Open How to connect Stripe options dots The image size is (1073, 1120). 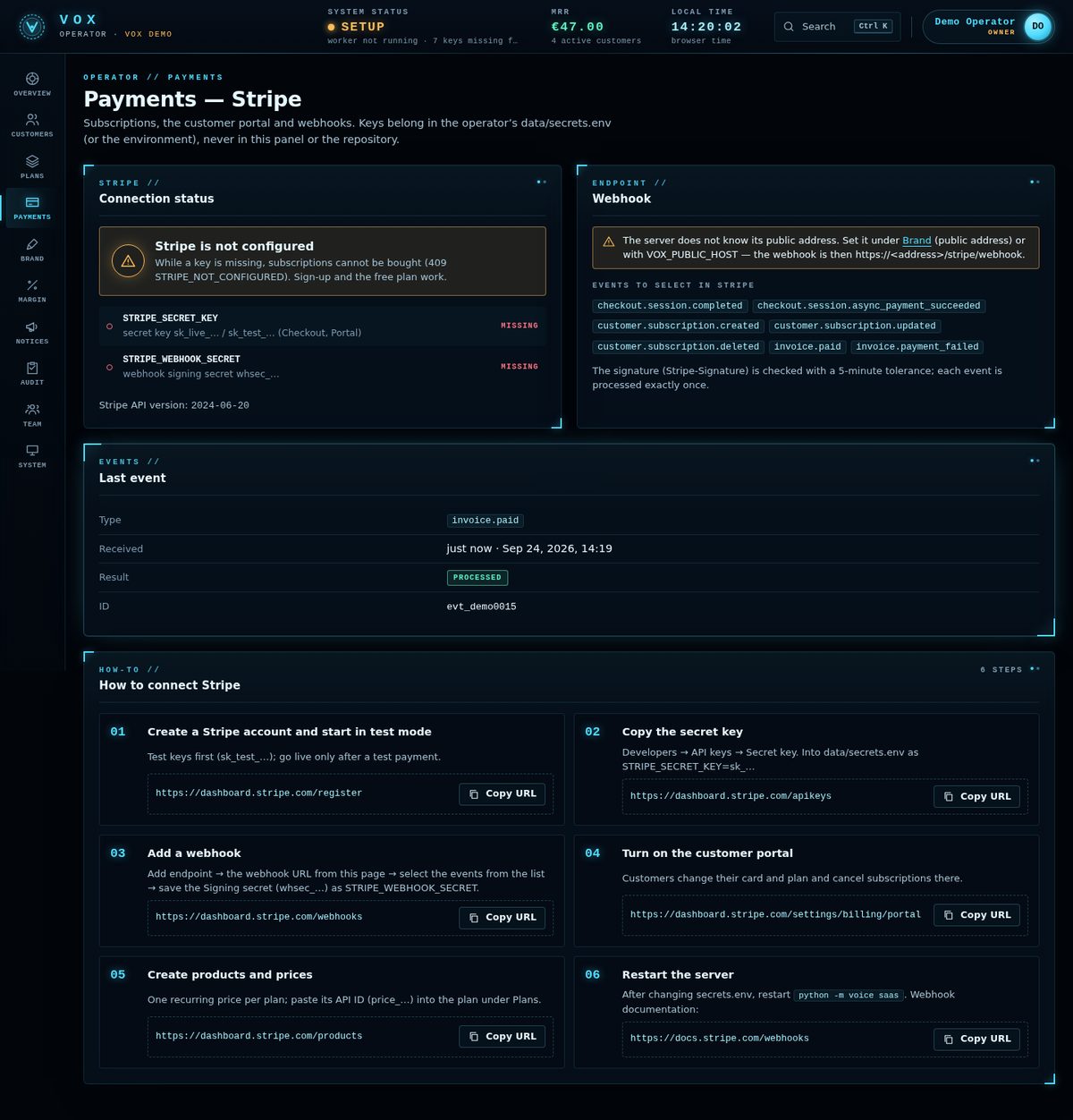tap(1035, 669)
